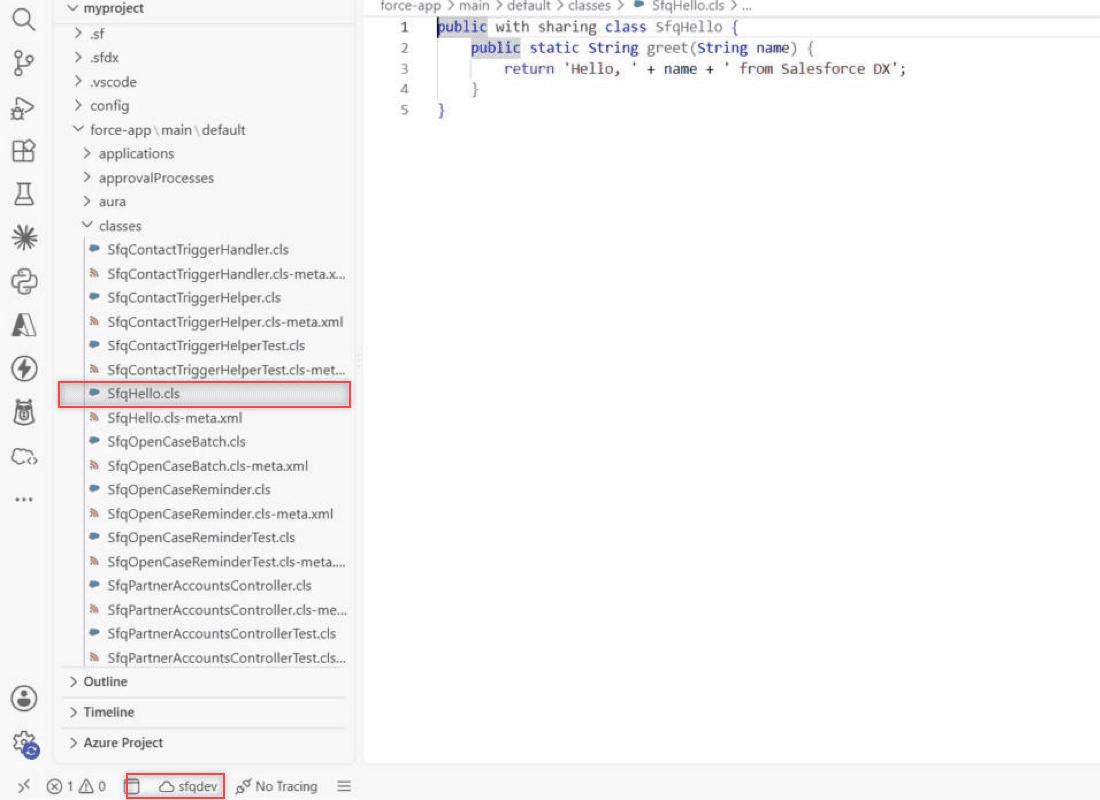The image size is (1100, 800).
Task: Show additional views via three dots
Action: click(x=24, y=500)
